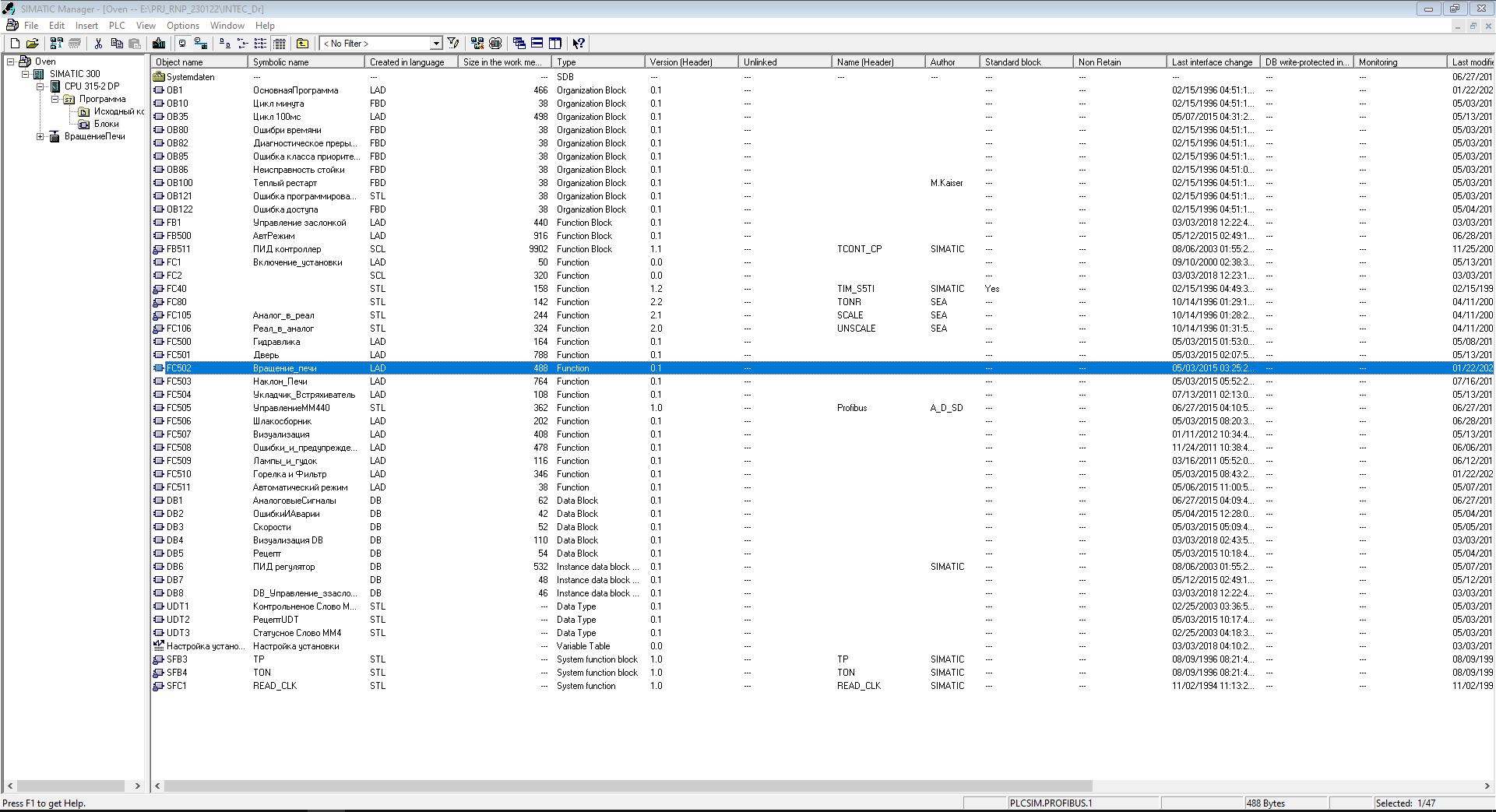1496x812 pixels.
Task: Collapse the SIMATIC 300 tree node
Action: click(x=26, y=74)
